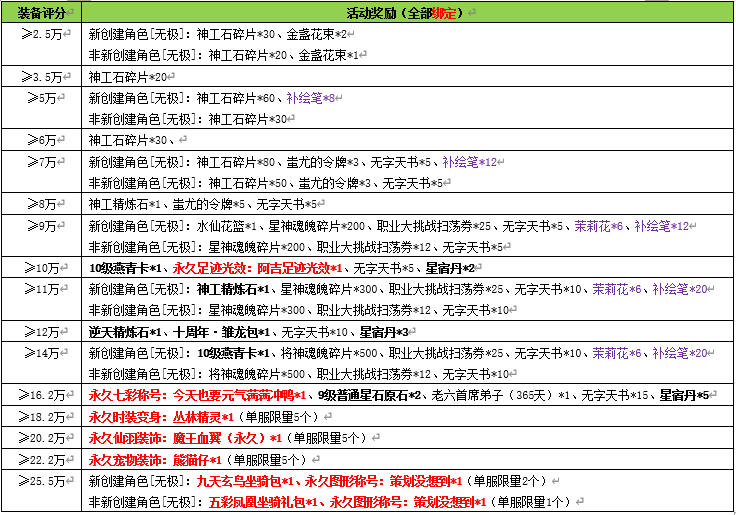Click the purple 补绘笔*12 in ≥7万 row
Image resolution: width=736 pixels, height=515 pixels.
pyautogui.click(x=469, y=162)
